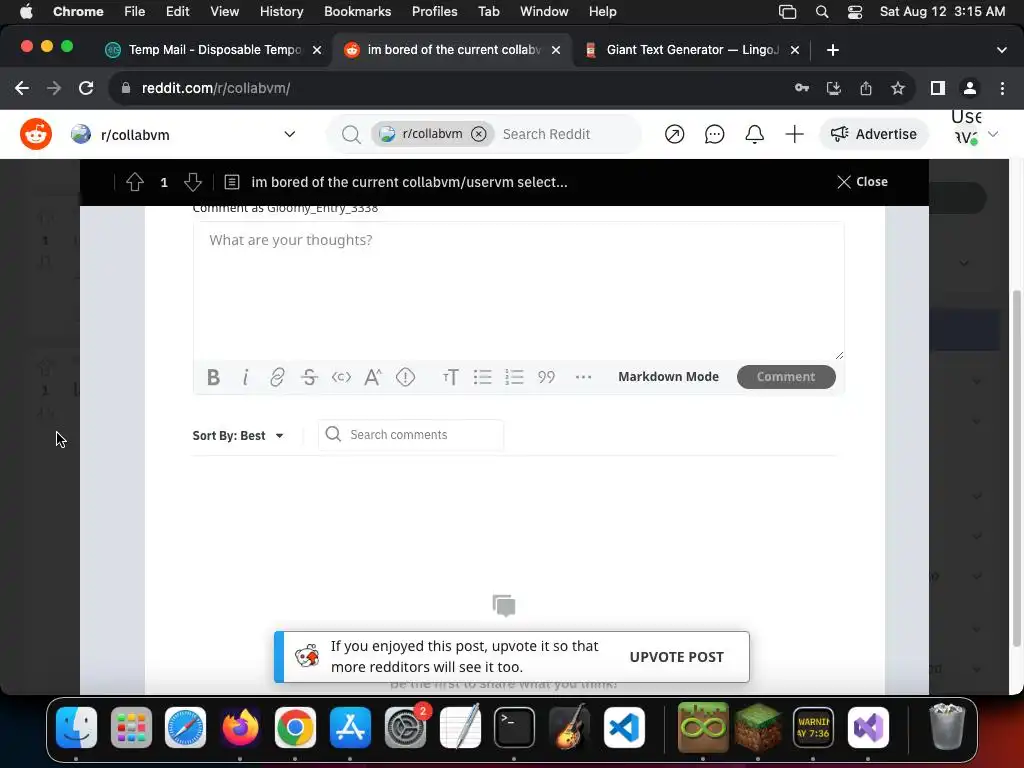Apply strikethrough formatting
1024x768 pixels.
tap(309, 377)
